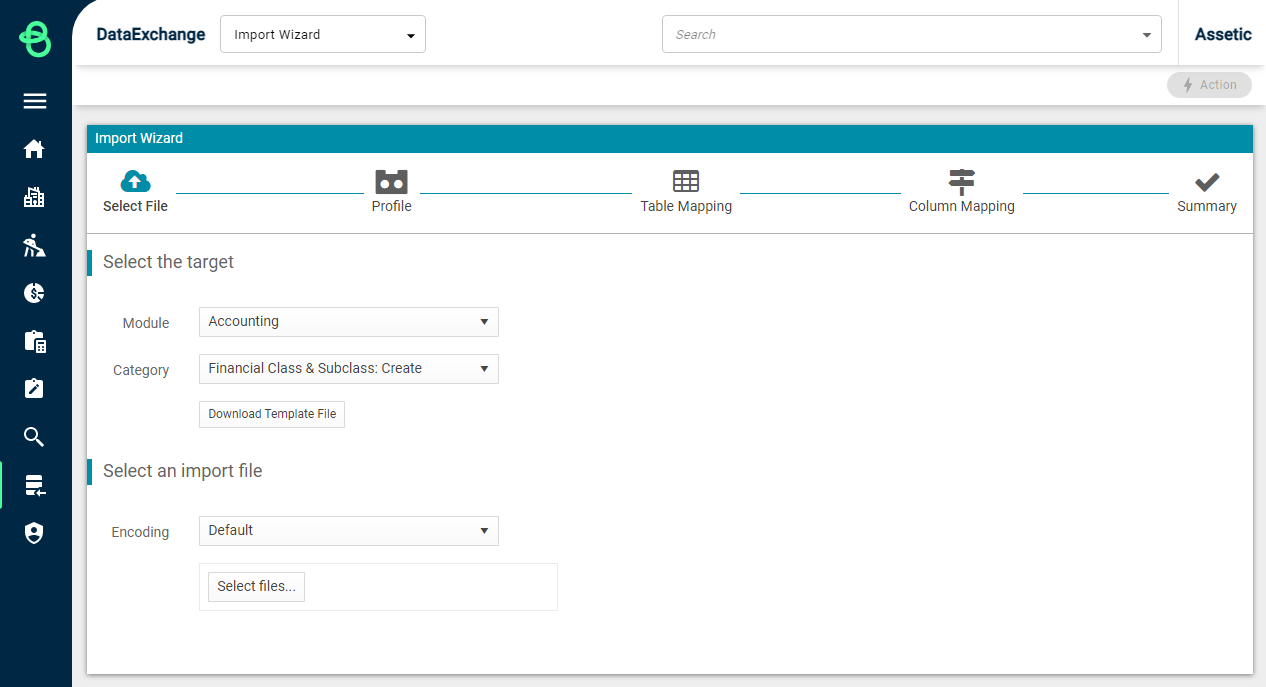
Task: Click the Select File step label
Action: tap(135, 206)
